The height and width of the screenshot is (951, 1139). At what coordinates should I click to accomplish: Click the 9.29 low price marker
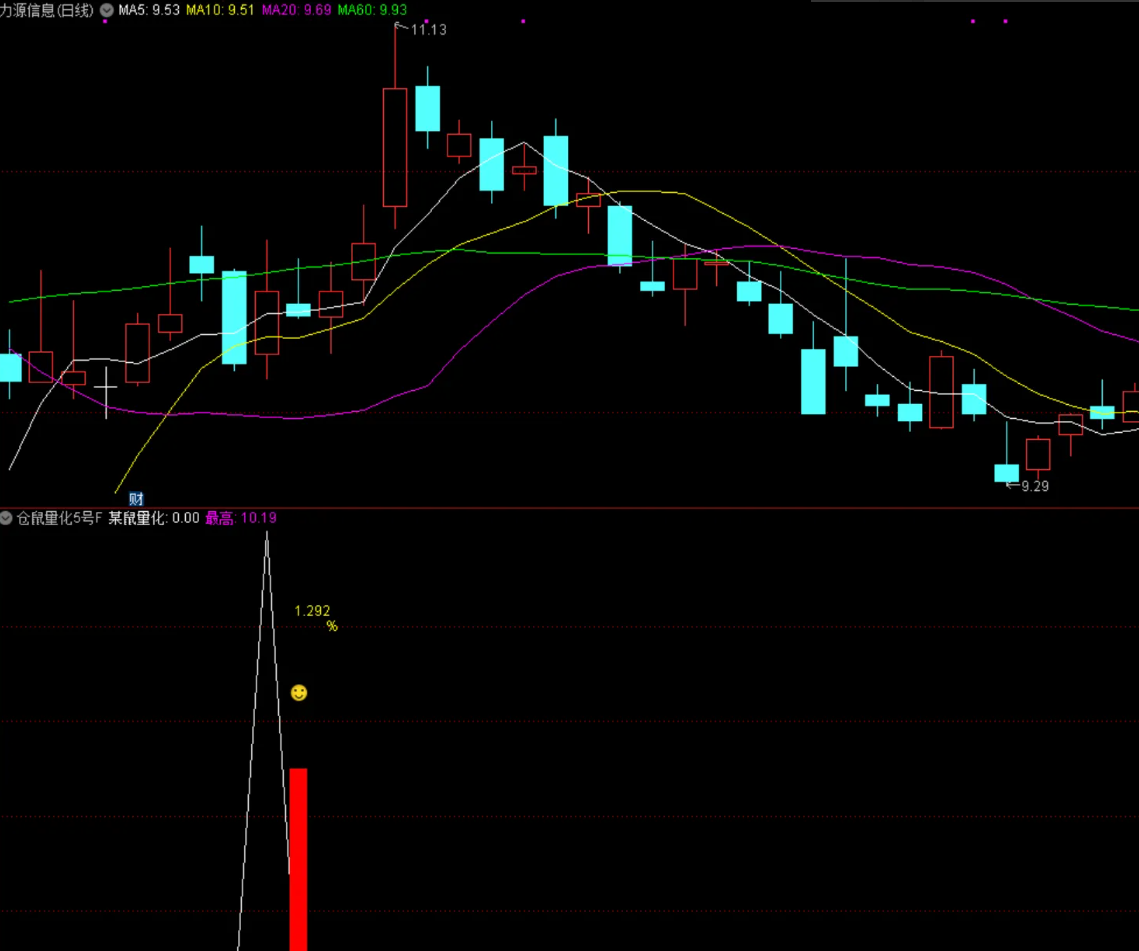tap(1034, 486)
